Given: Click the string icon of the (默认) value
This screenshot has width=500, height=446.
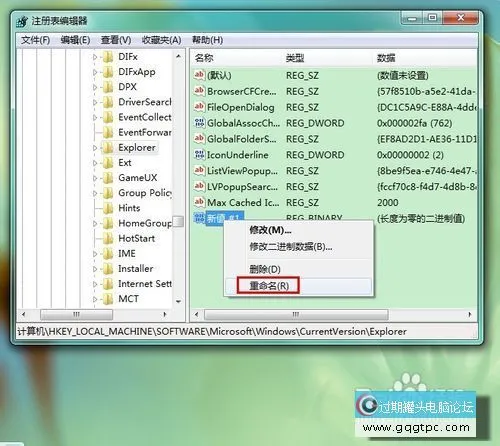Looking at the screenshot, I should pos(199,75).
